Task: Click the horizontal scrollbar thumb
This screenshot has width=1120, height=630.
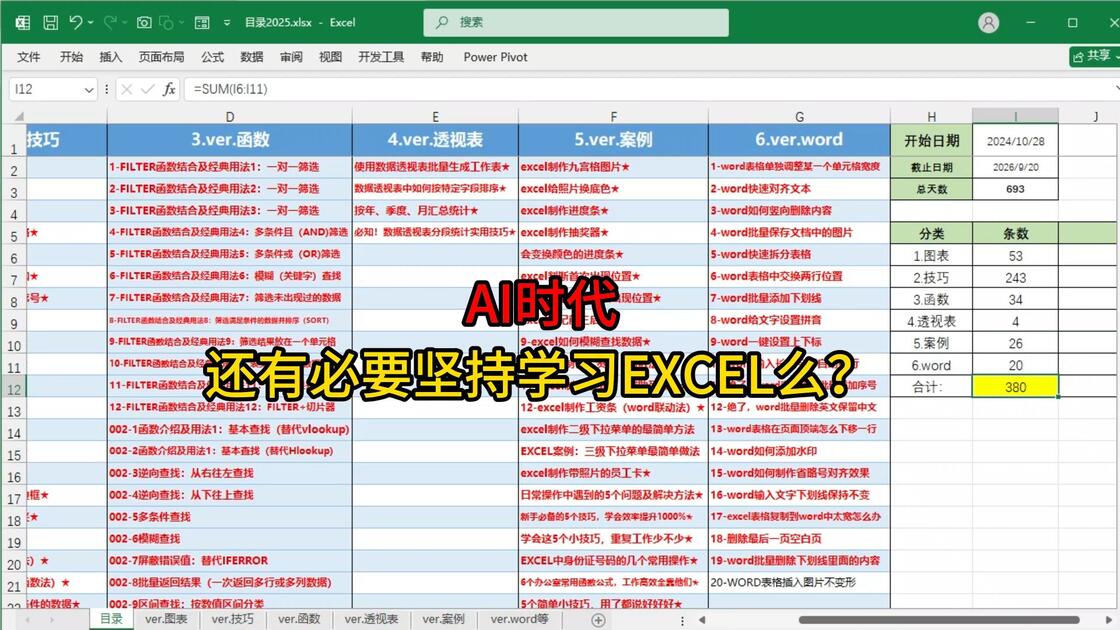Action: [x=939, y=620]
